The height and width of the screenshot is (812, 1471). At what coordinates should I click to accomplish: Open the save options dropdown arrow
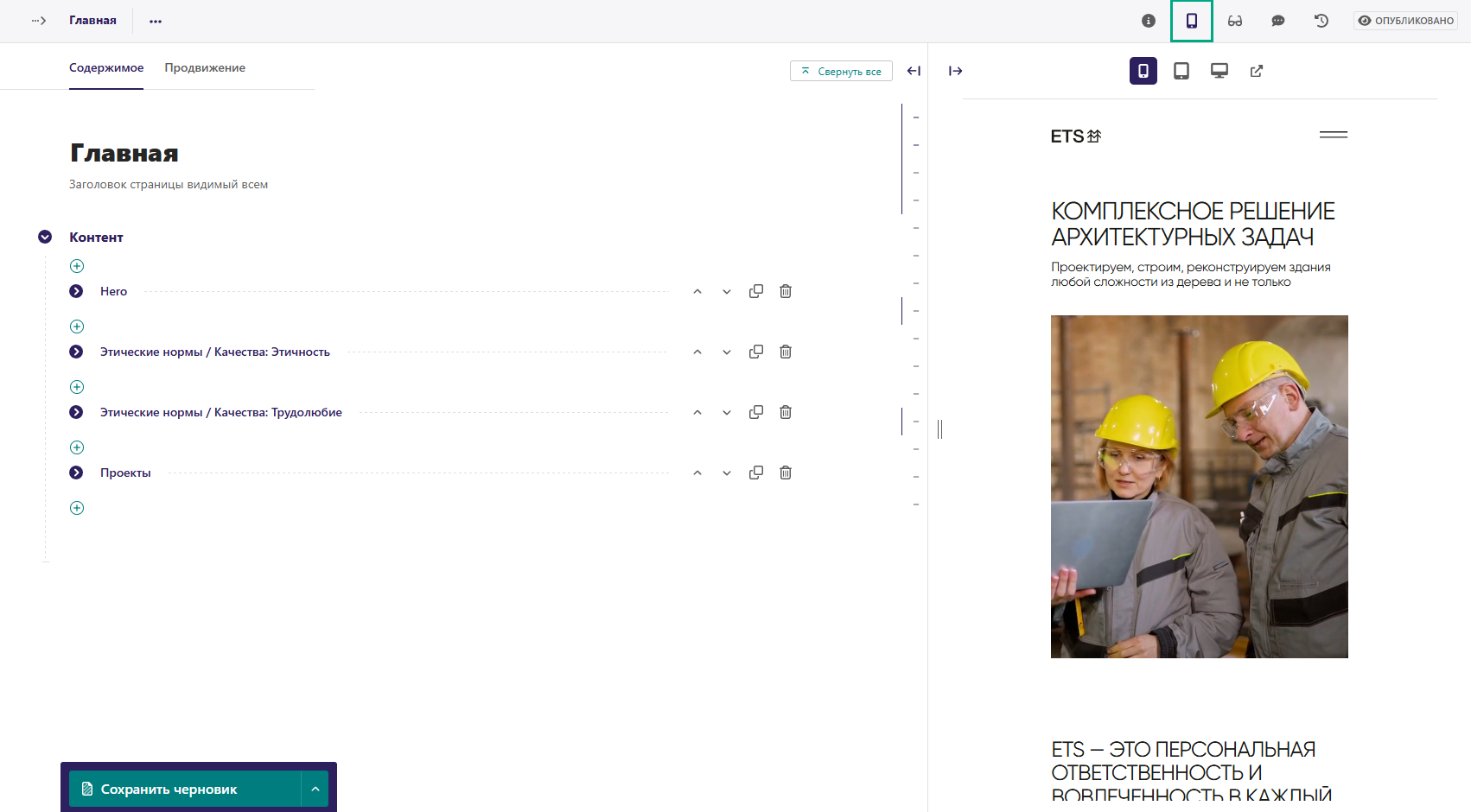coord(315,789)
